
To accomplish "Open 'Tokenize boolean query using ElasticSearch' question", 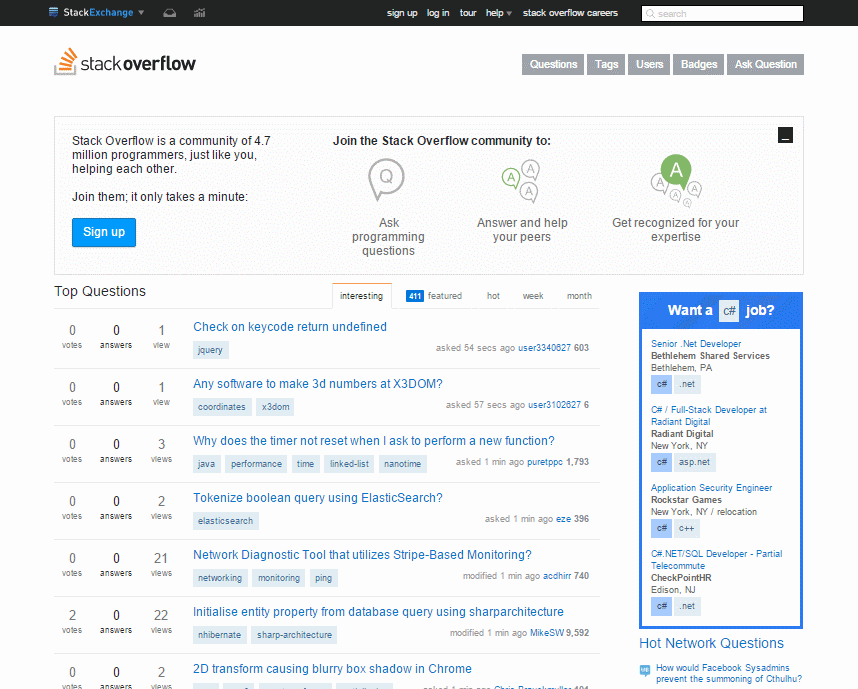I will coord(318,497).
